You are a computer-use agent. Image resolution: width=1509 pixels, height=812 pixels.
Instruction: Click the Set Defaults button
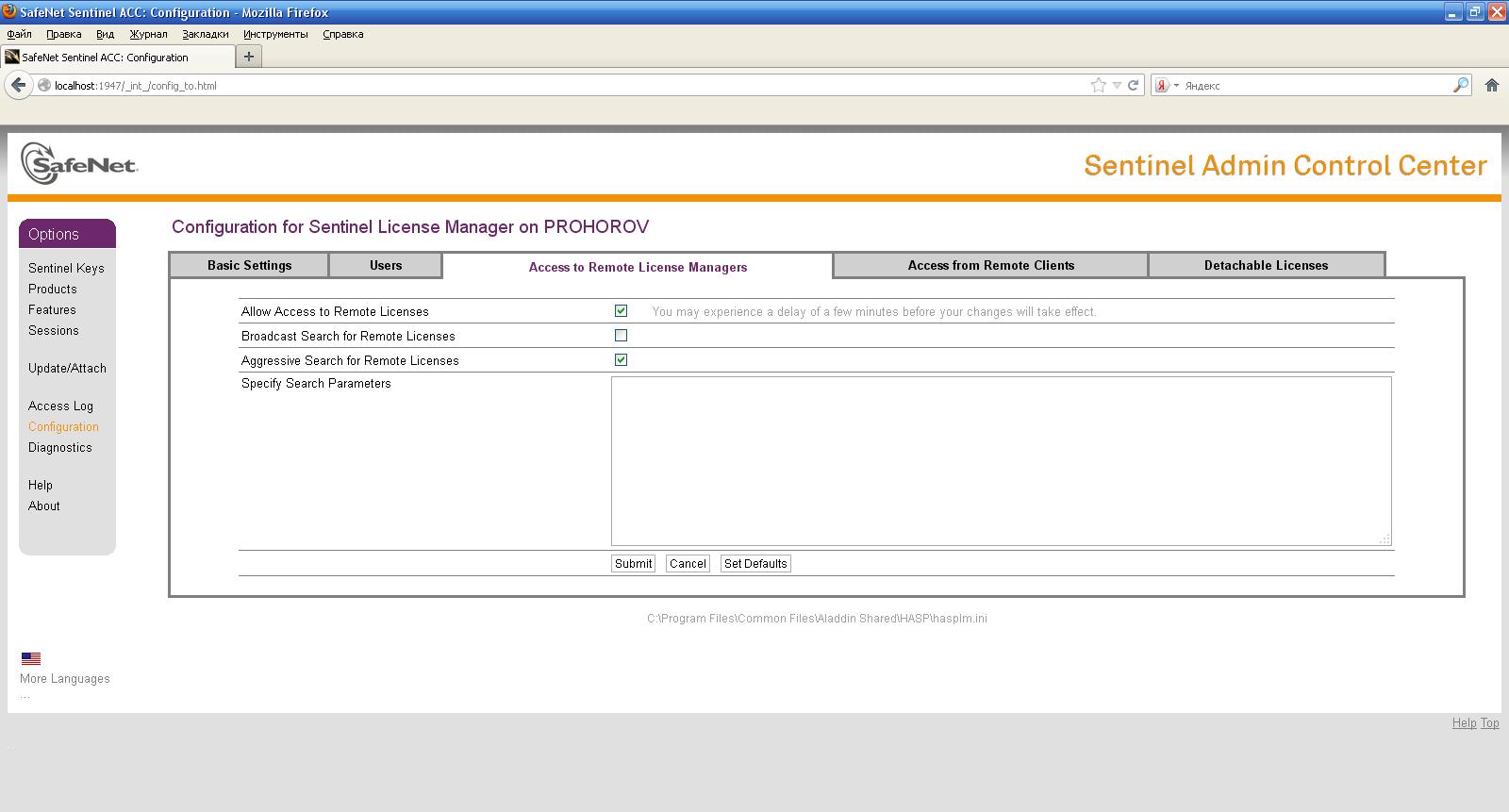click(x=754, y=563)
